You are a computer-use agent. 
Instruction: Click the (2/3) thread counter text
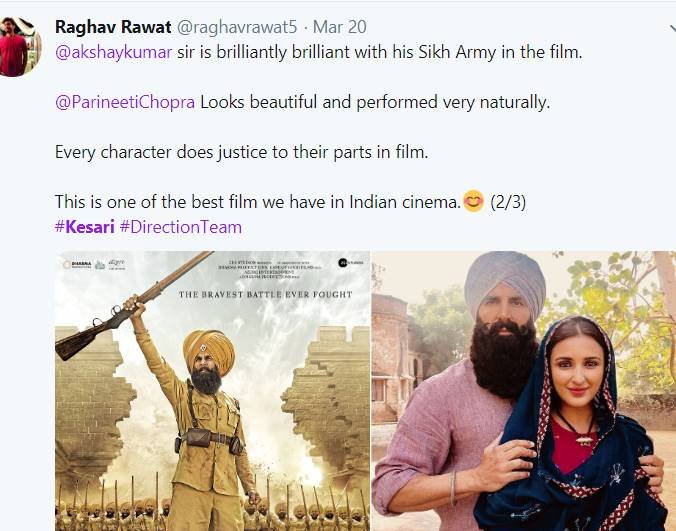[x=508, y=202]
